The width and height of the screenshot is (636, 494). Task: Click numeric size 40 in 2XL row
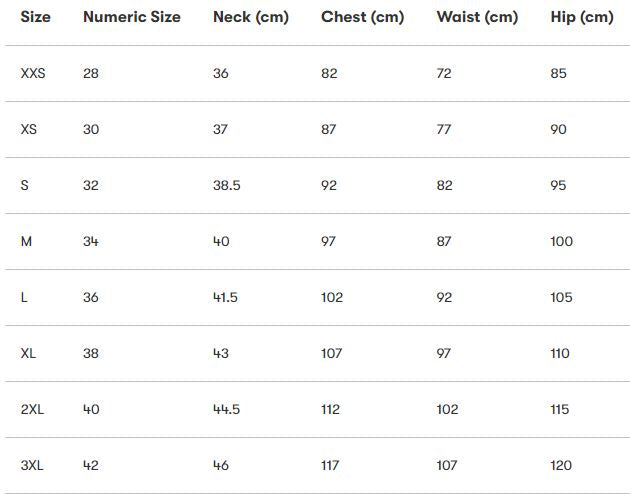tap(91, 409)
